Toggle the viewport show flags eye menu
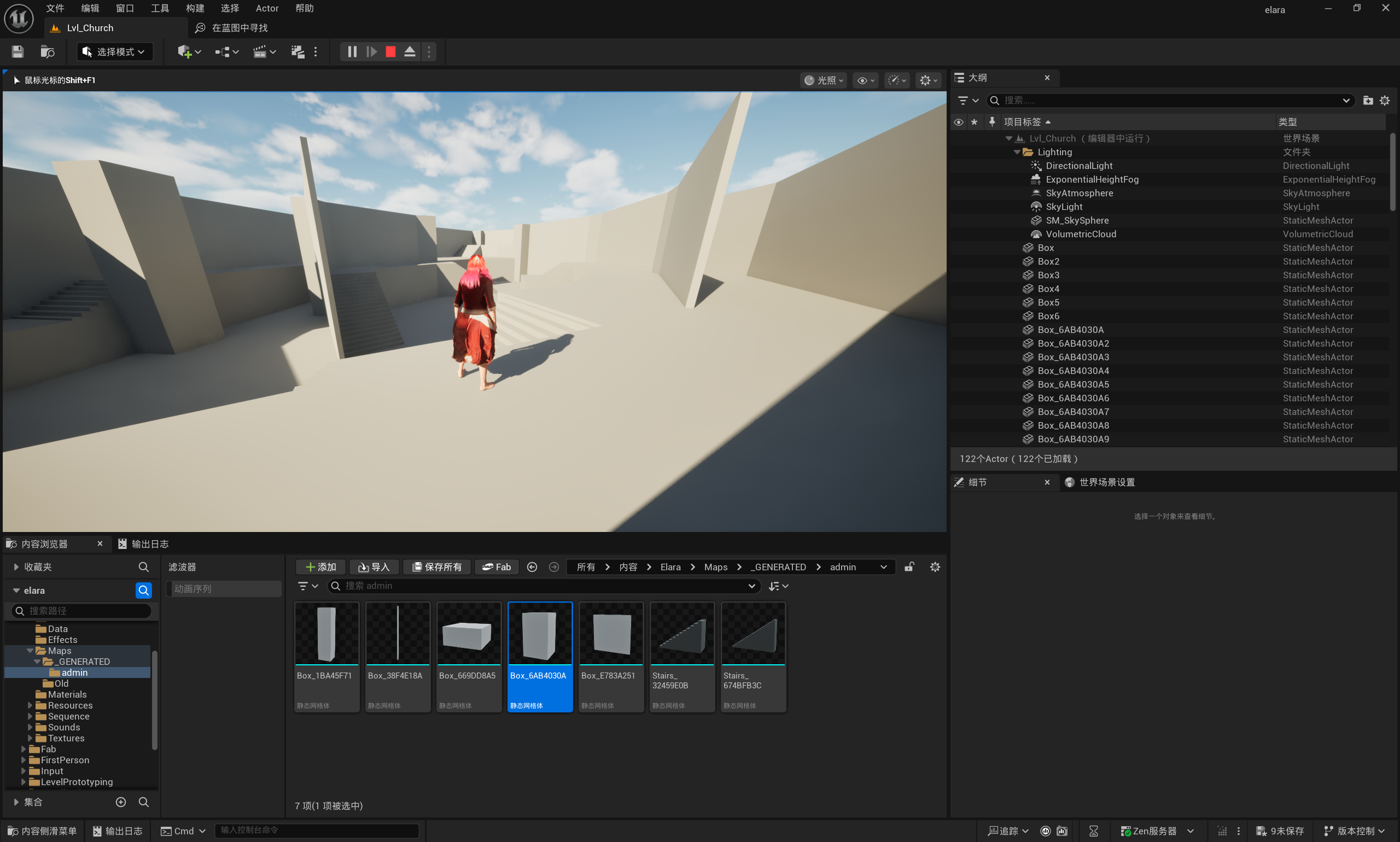 (x=865, y=80)
